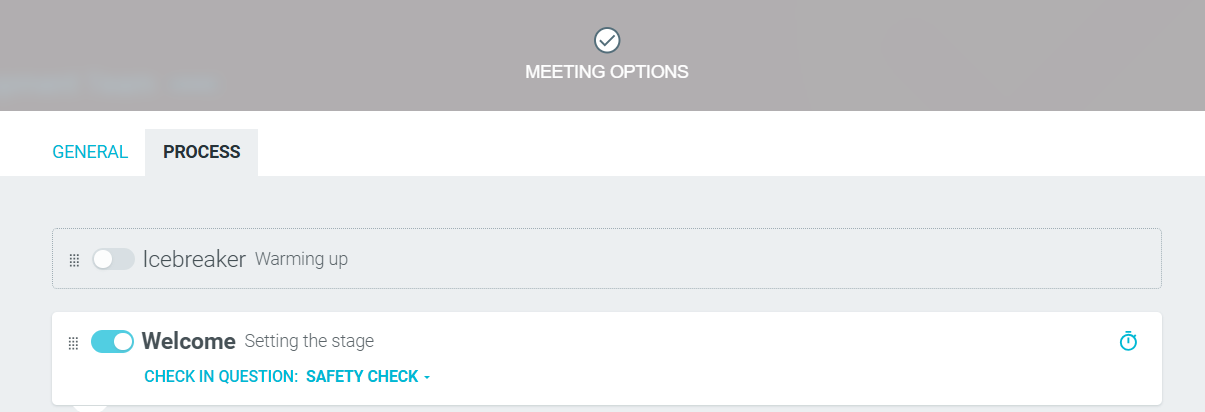
Task: Switch to the General tab
Action: pyautogui.click(x=90, y=152)
